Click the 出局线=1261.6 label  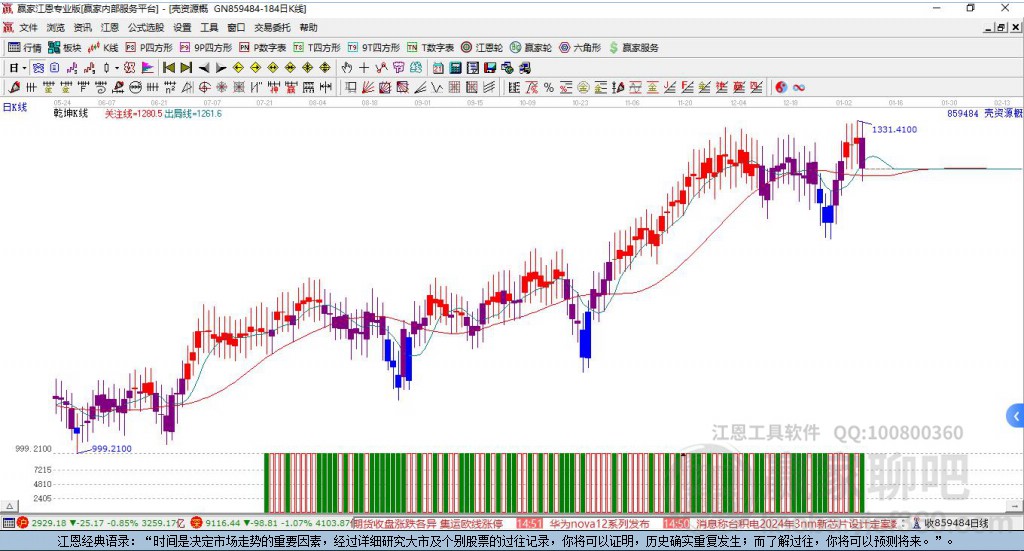click(x=193, y=114)
